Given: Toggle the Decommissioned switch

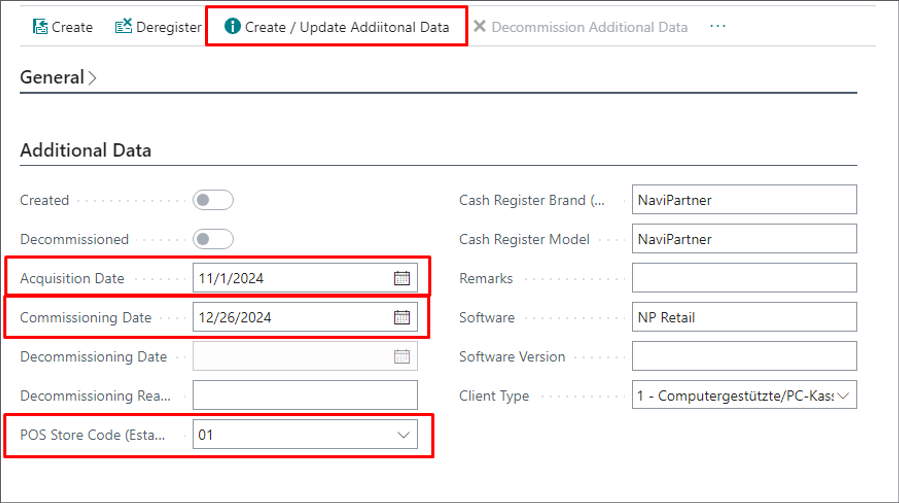Looking at the screenshot, I should (x=213, y=239).
